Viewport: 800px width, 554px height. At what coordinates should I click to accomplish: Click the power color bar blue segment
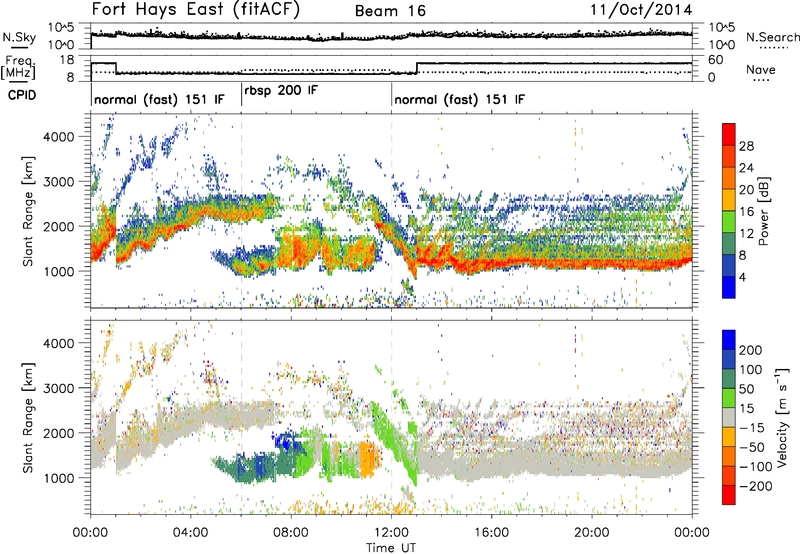[x=729, y=287]
